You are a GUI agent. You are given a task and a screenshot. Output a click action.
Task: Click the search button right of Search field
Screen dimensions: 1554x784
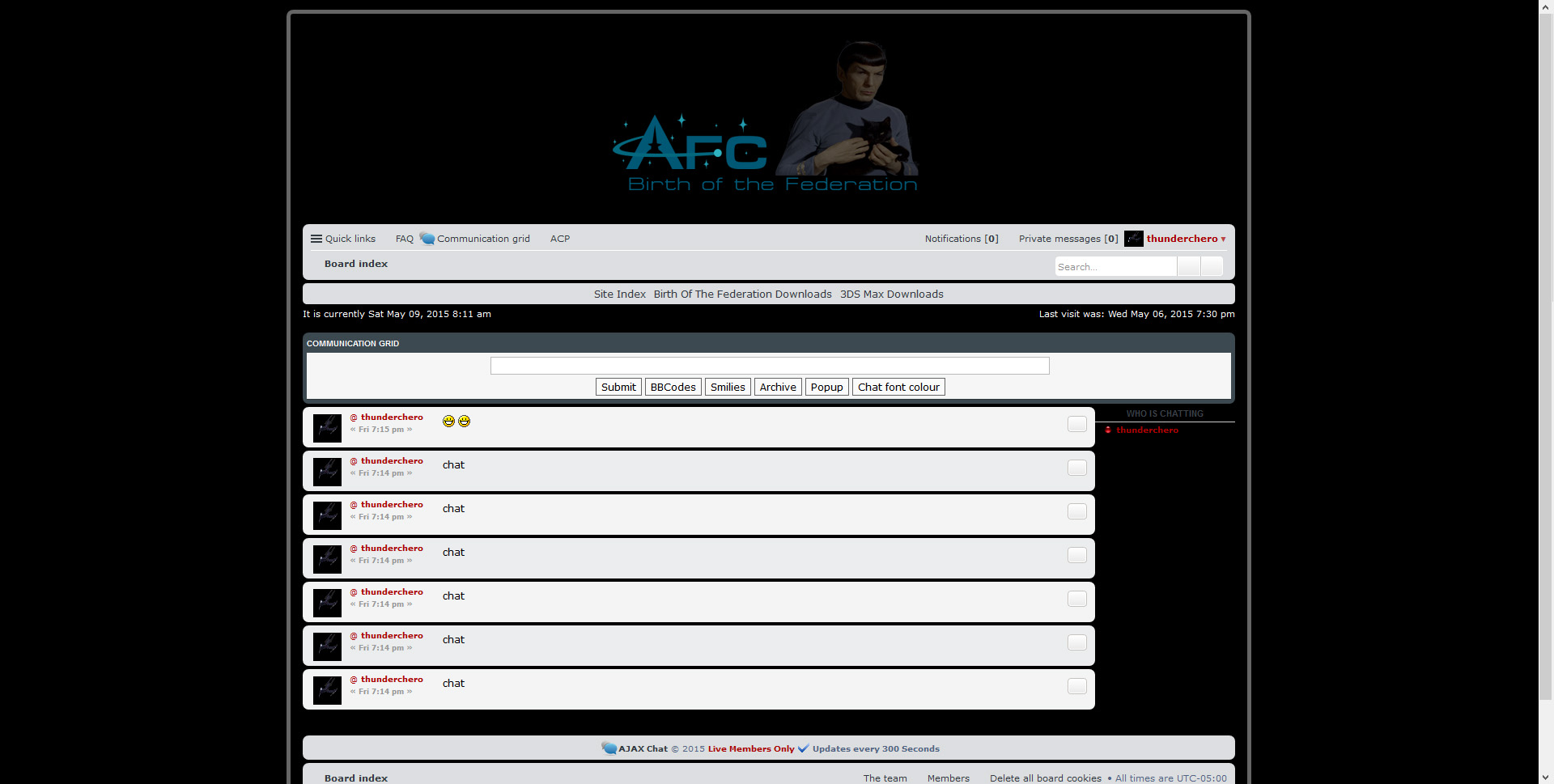point(1188,266)
